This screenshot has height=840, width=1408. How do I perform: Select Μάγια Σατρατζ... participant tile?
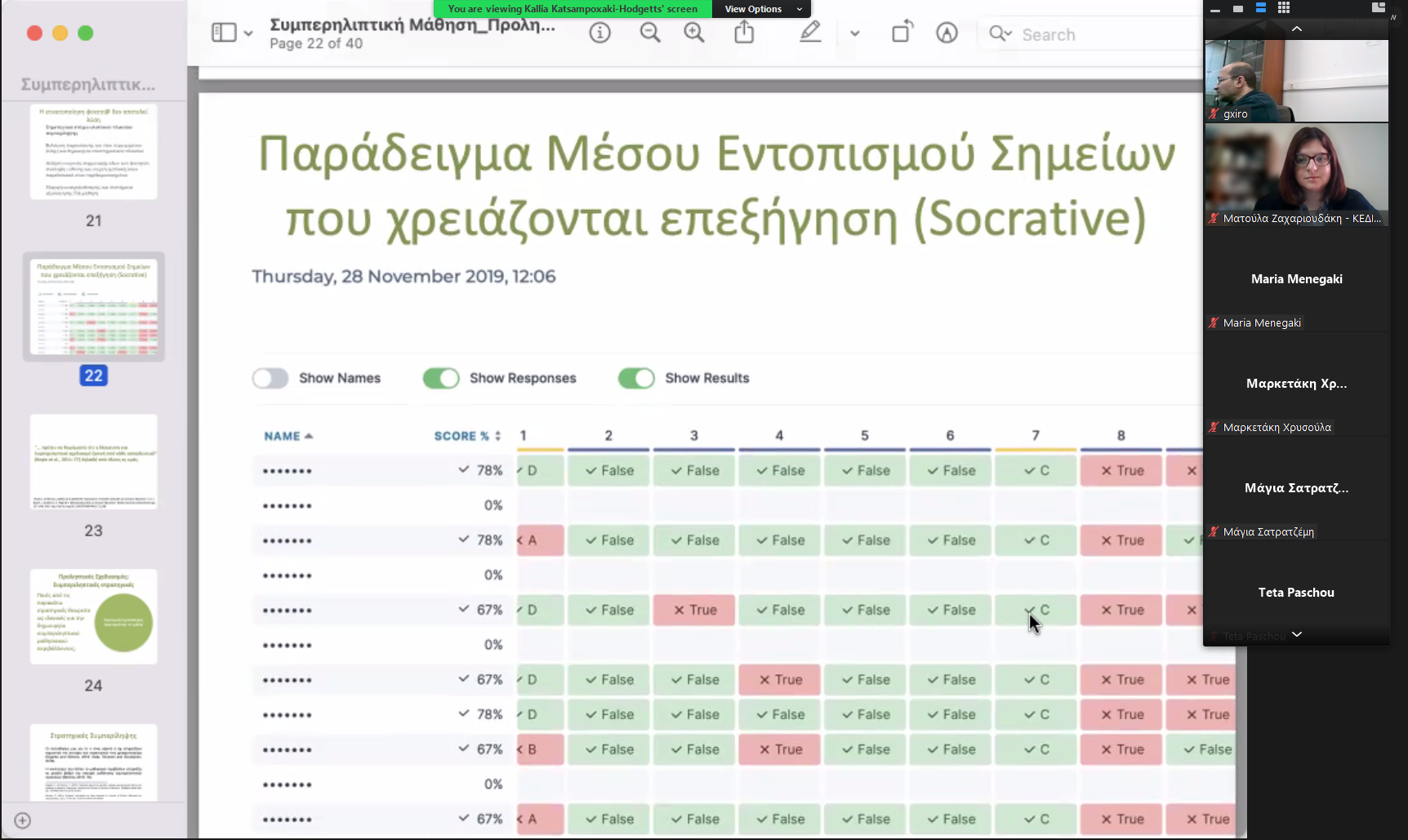pyautogui.click(x=1297, y=488)
